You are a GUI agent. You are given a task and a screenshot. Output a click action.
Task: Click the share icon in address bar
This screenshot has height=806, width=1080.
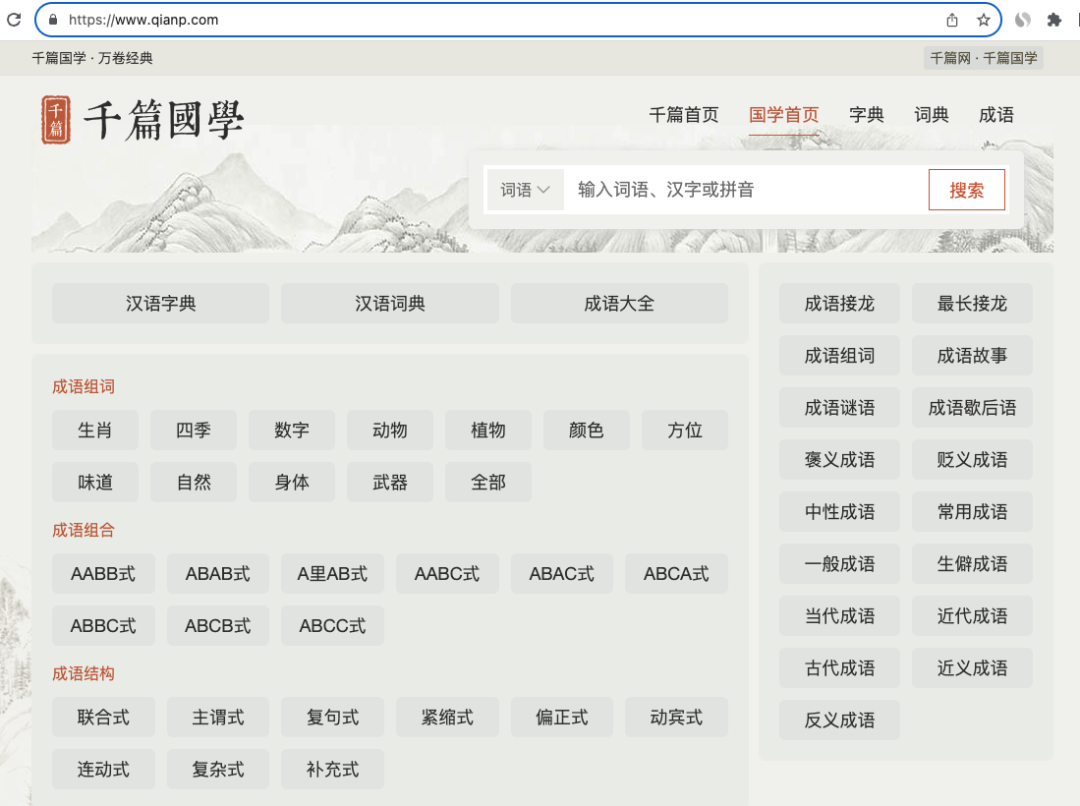pos(952,20)
